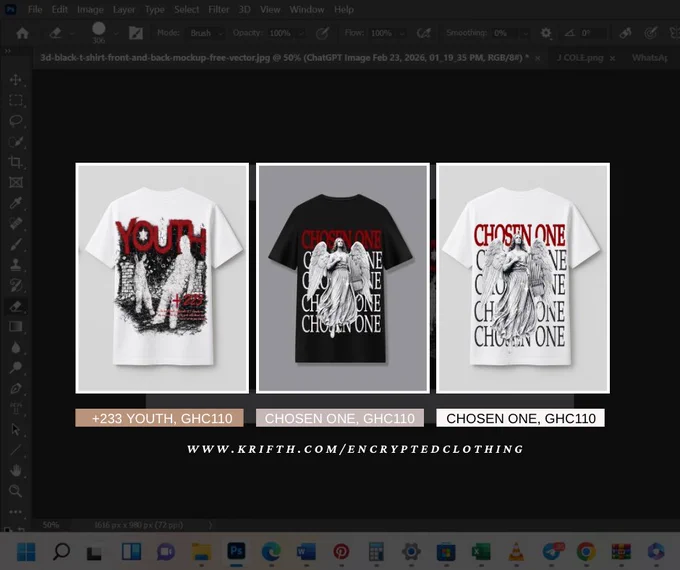Select the Hand tool
Viewport: 680px width, 570px height.
pos(16,470)
